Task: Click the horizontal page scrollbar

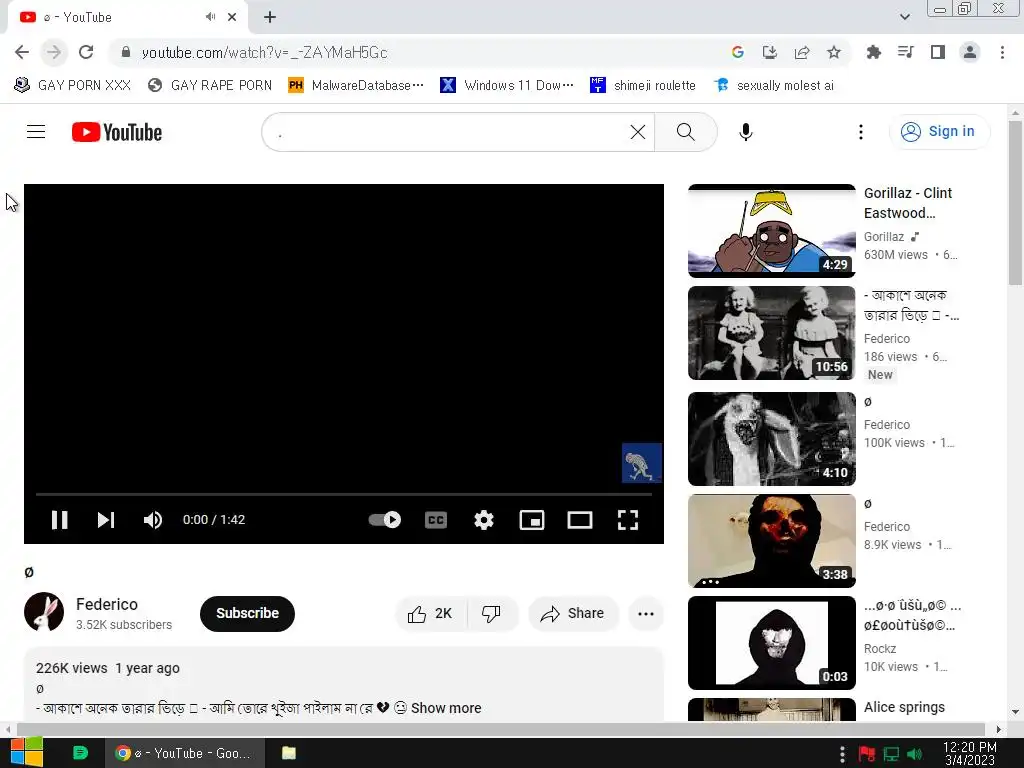Action: tap(500, 729)
